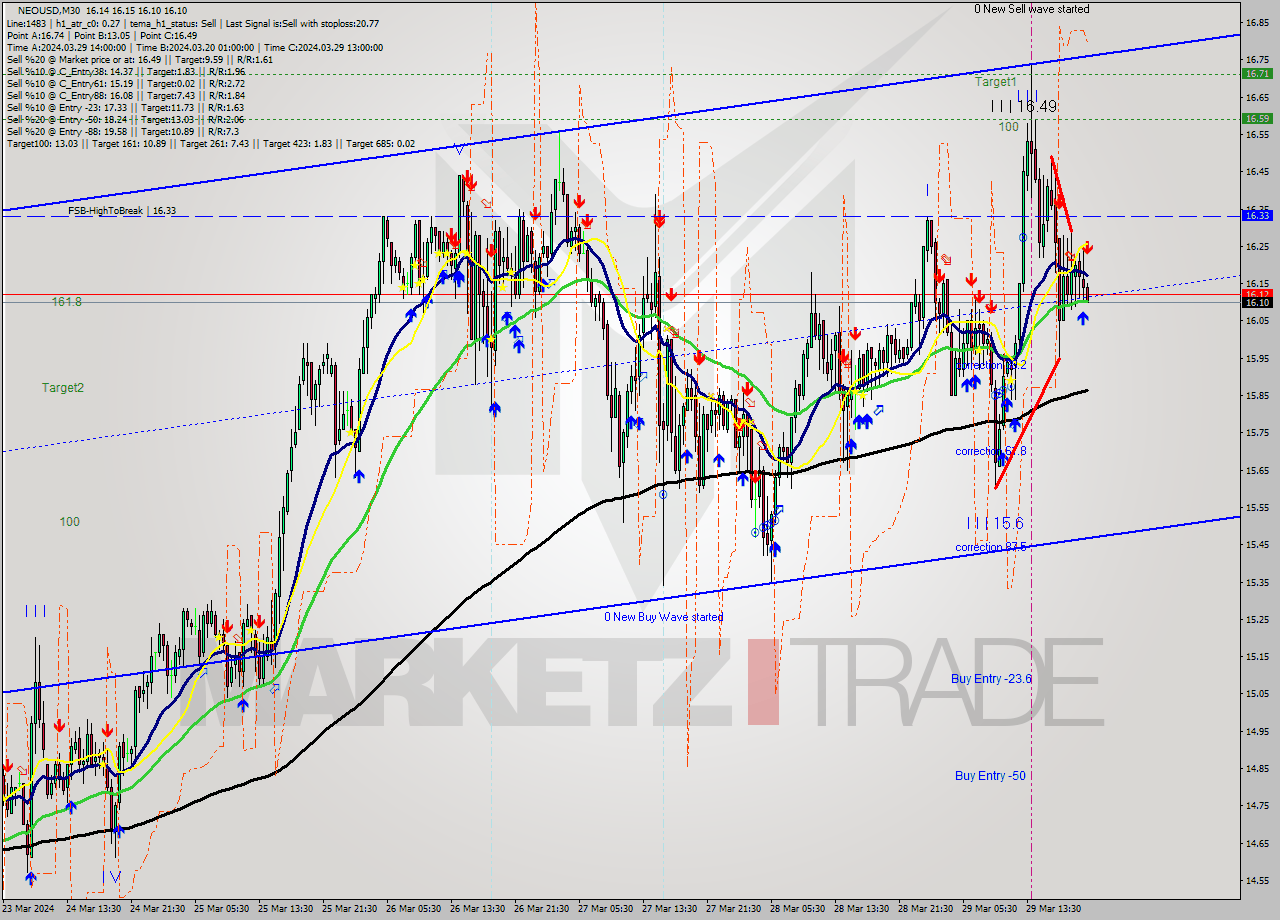Click the black 16.10 current price tag
This screenshot has width=1280, height=920.
1257,302
